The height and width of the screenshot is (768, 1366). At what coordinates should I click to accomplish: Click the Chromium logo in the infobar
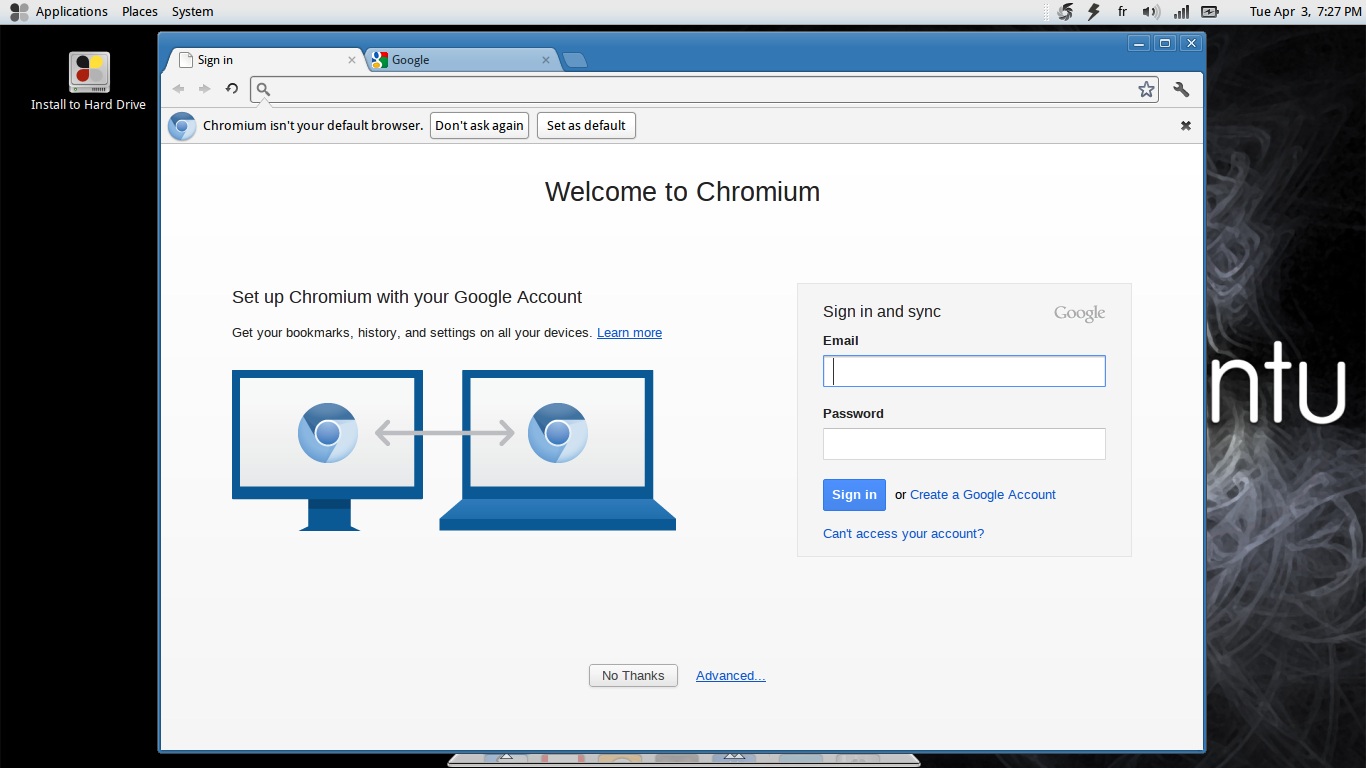[x=182, y=126]
